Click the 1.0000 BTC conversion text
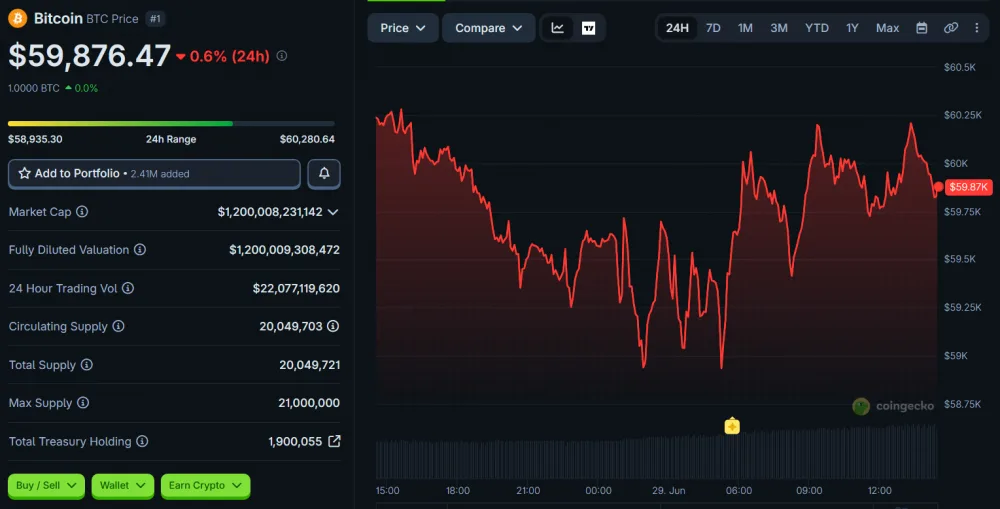Viewport: 1000px width, 509px height. [34, 88]
